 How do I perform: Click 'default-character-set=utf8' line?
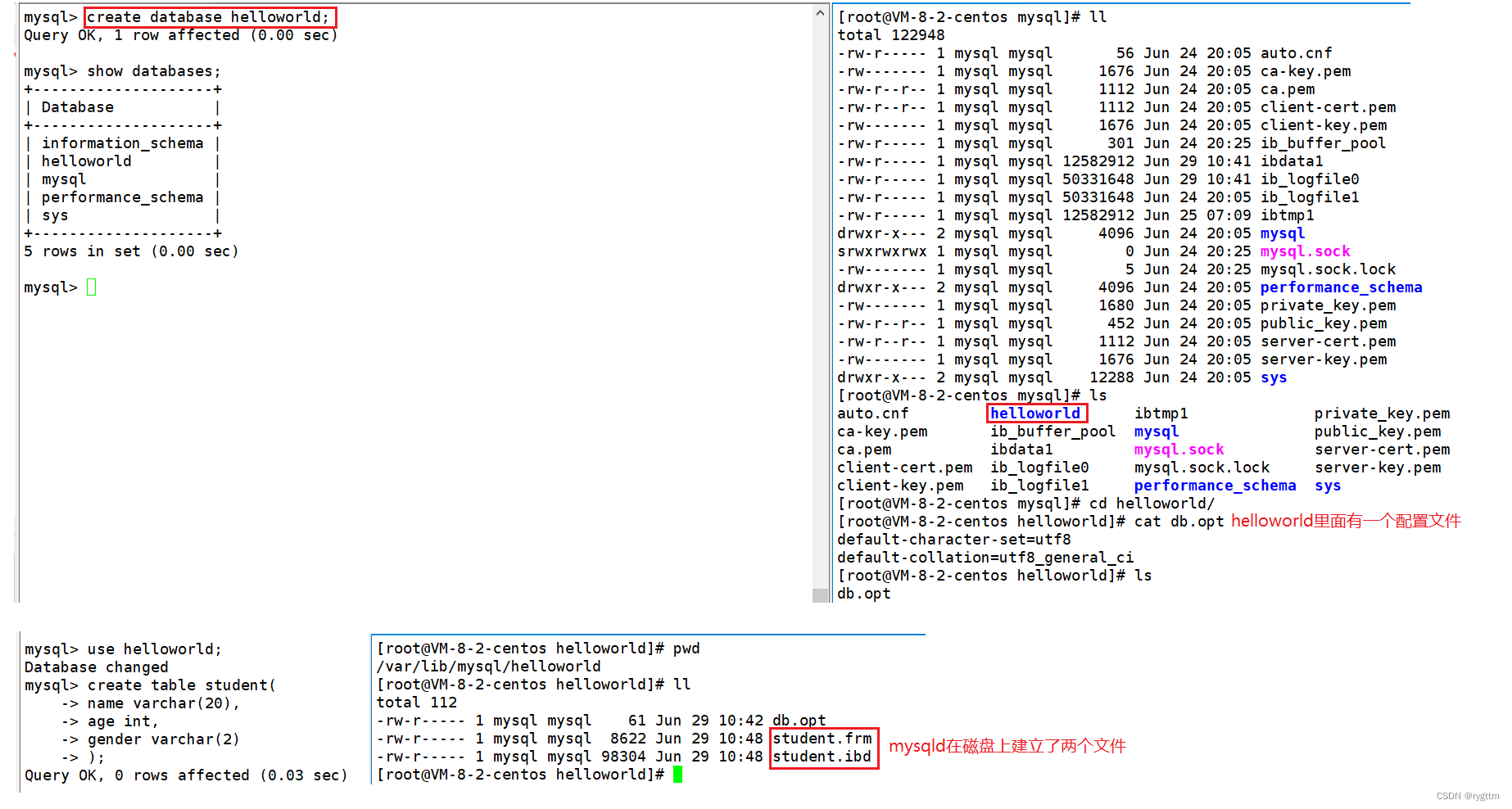[x=954, y=540]
